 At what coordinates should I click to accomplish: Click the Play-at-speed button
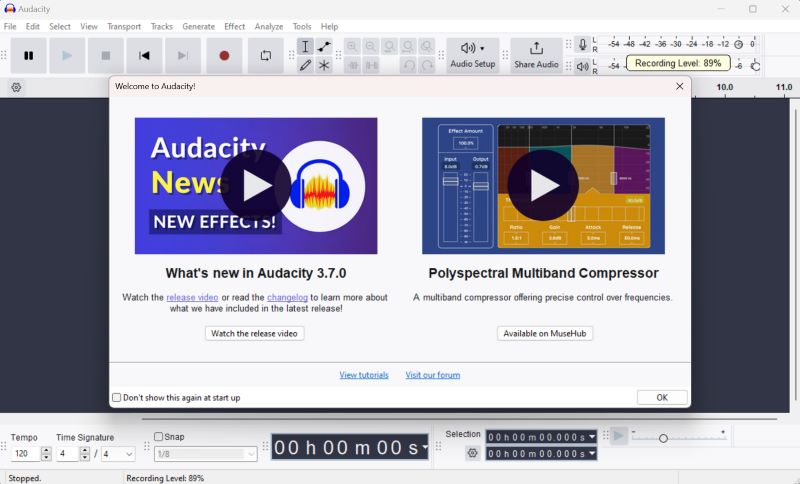618,436
